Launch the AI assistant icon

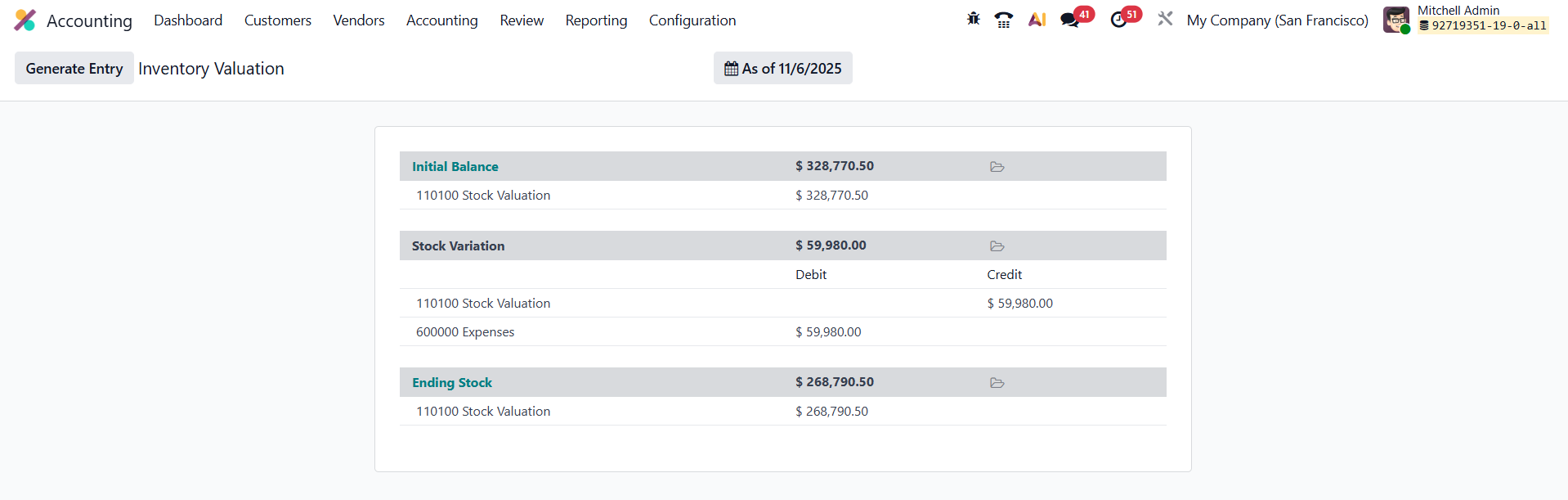pyautogui.click(x=1037, y=20)
